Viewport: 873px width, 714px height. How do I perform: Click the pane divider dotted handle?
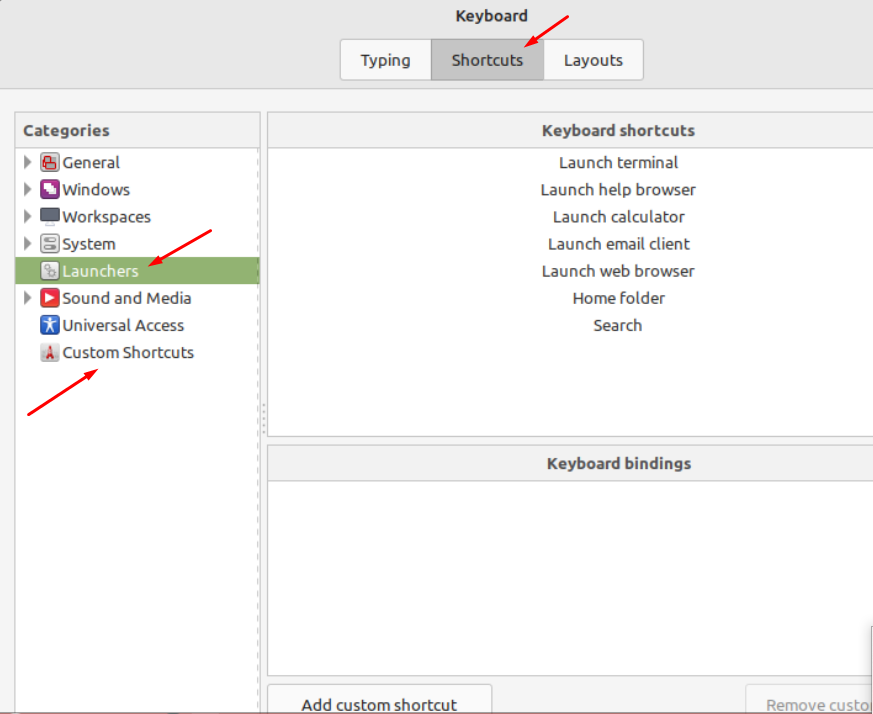point(263,418)
